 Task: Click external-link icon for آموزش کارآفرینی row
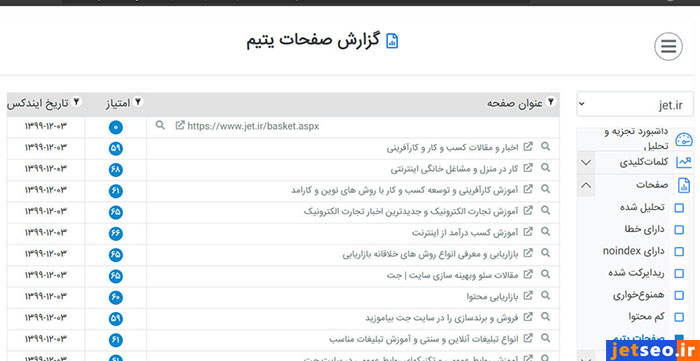(x=528, y=189)
